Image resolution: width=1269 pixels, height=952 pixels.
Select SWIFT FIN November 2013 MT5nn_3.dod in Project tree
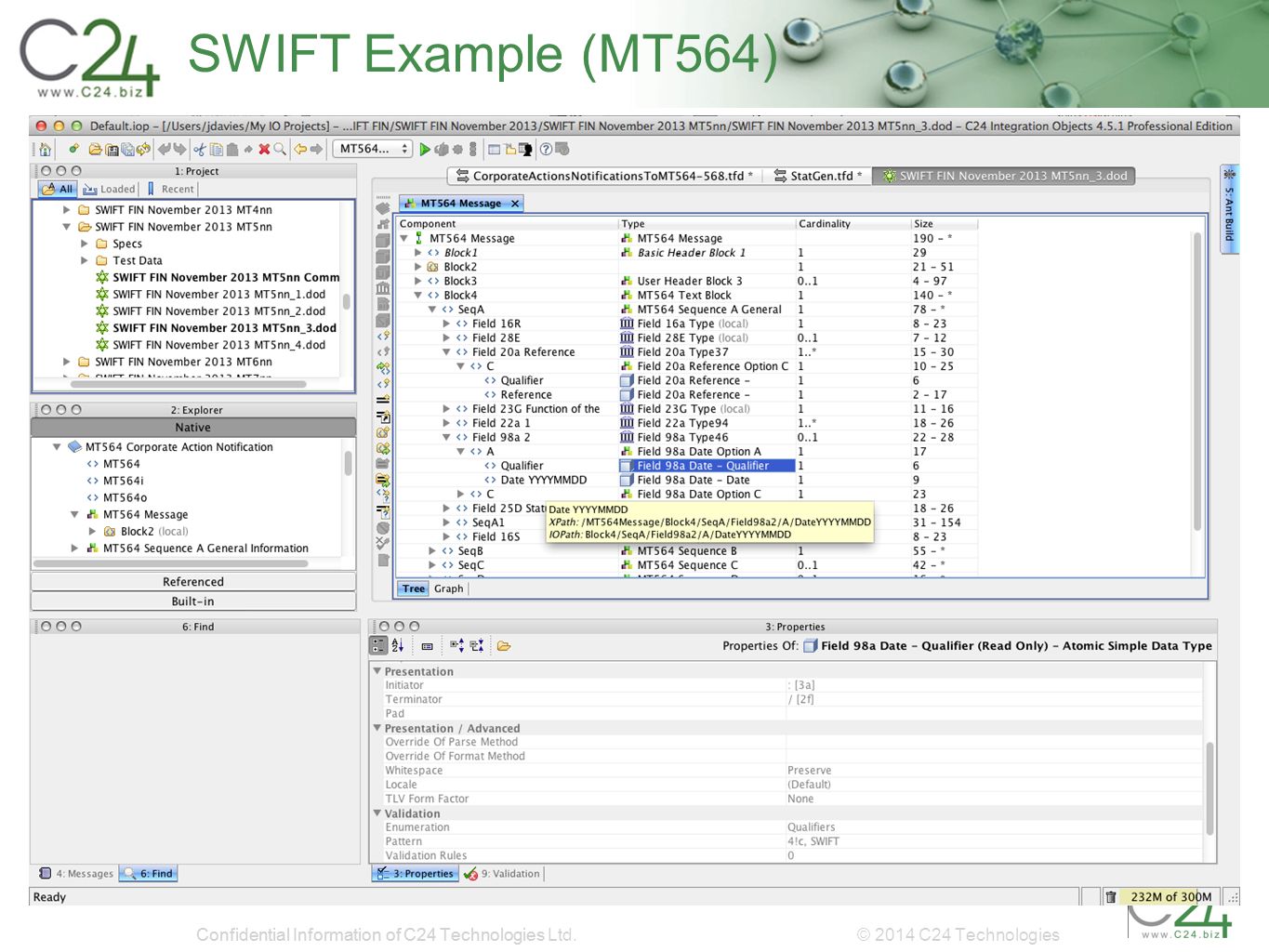click(224, 328)
